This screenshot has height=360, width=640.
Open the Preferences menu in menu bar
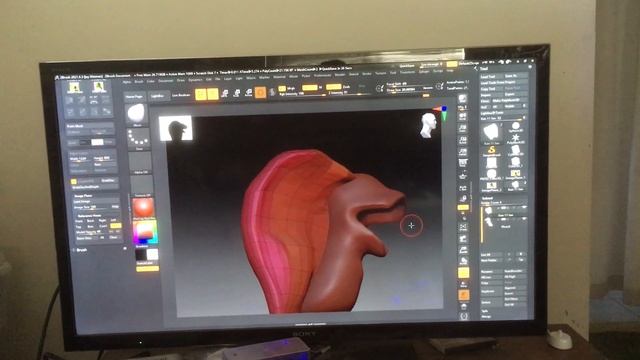click(x=322, y=76)
